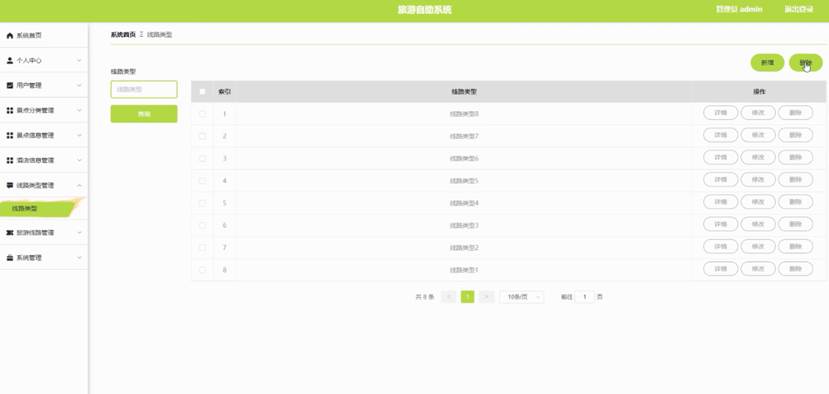This screenshot has width=829, height=394.
Task: Check the box for row index 1
Action: (202, 114)
